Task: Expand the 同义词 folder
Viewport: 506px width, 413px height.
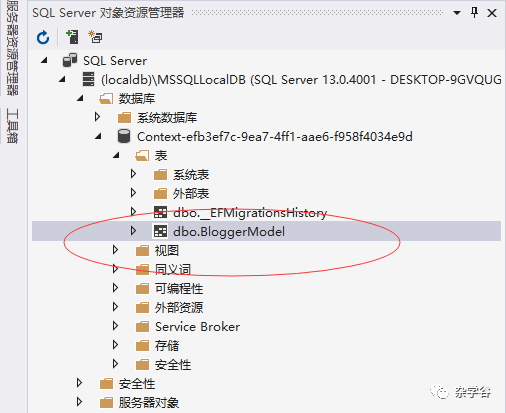Action: click(115, 269)
